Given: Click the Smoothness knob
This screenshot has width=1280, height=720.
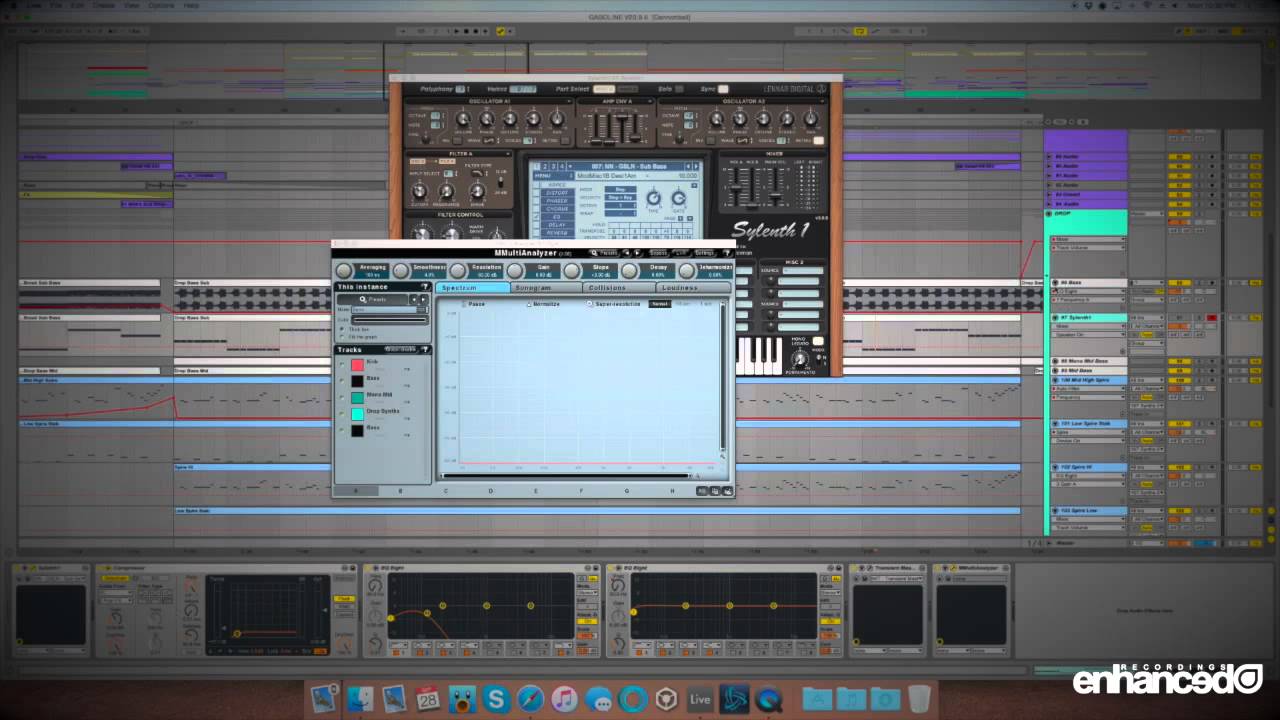Looking at the screenshot, I should coord(401,271).
